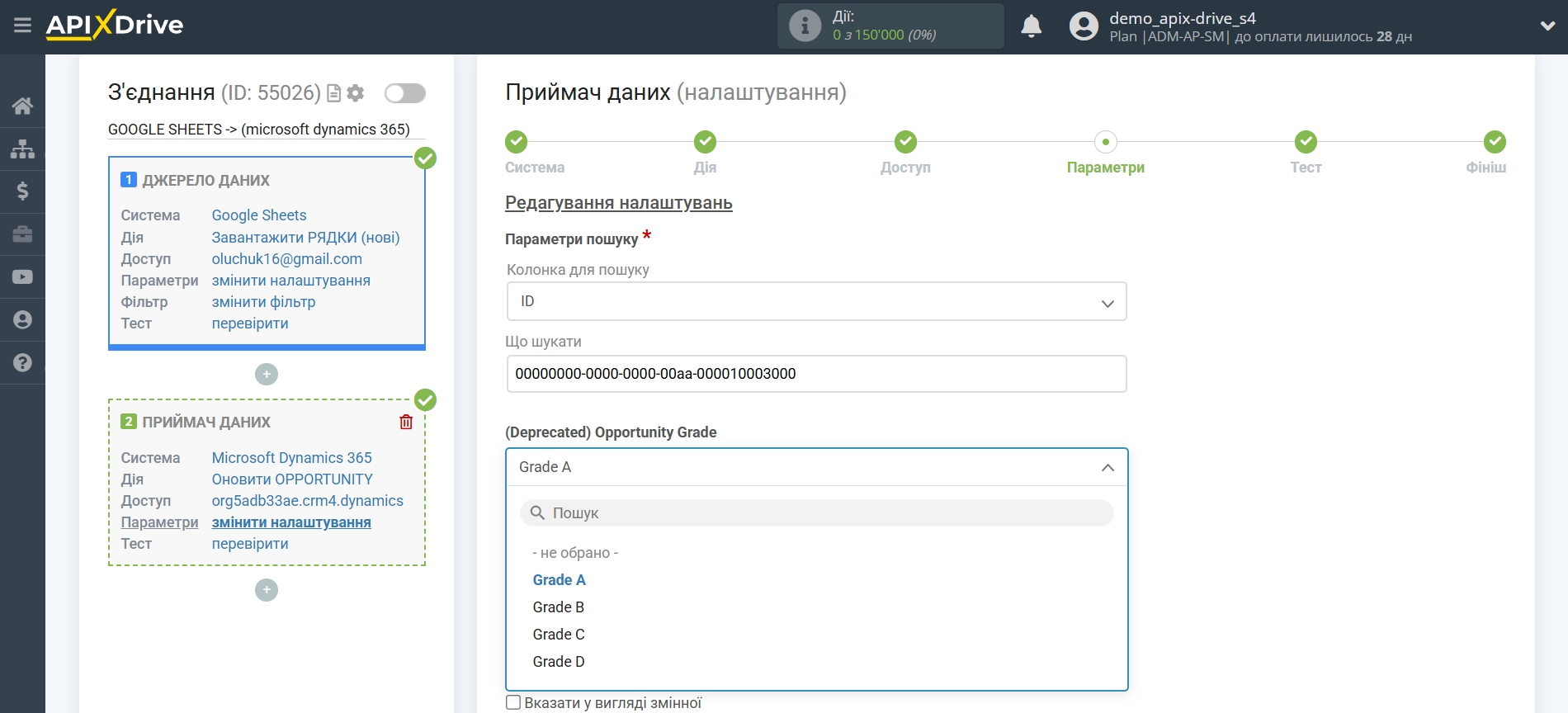Collapse the Opportunity Grade dropdown

(x=816, y=467)
